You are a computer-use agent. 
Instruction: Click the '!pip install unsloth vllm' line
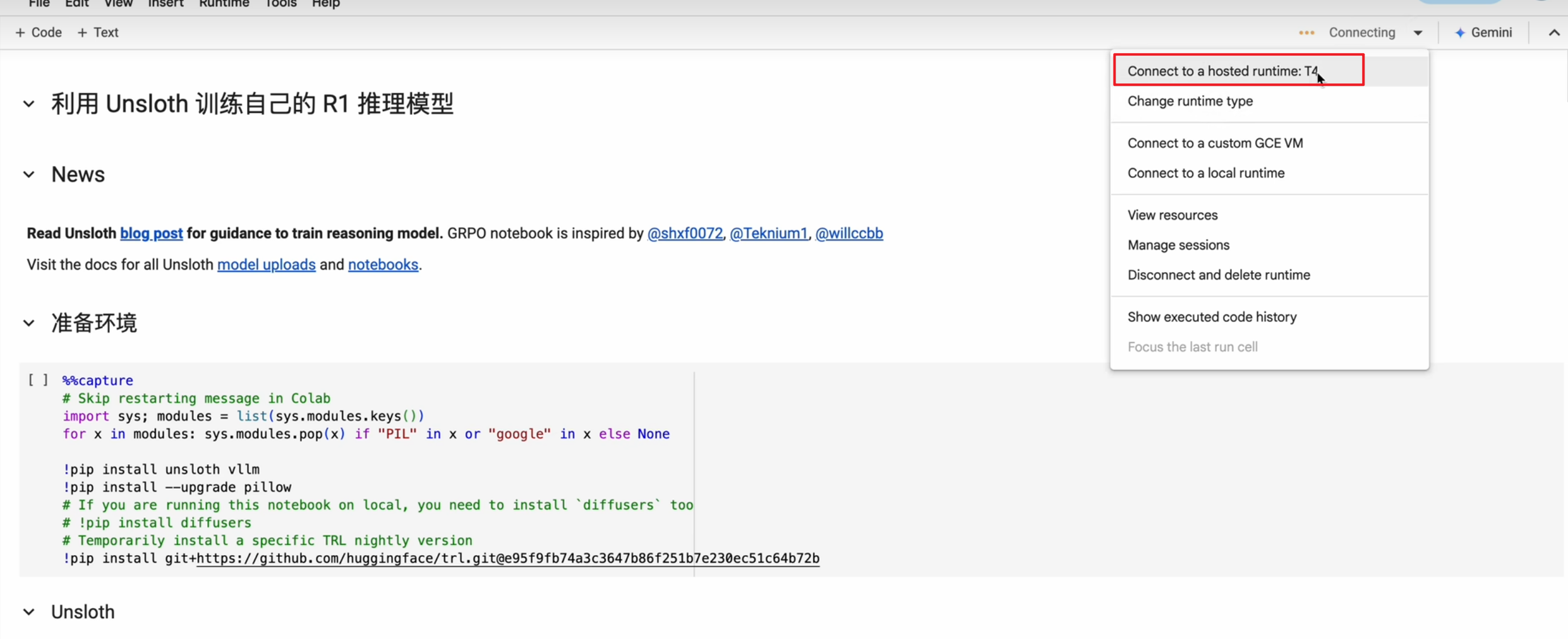(161, 469)
